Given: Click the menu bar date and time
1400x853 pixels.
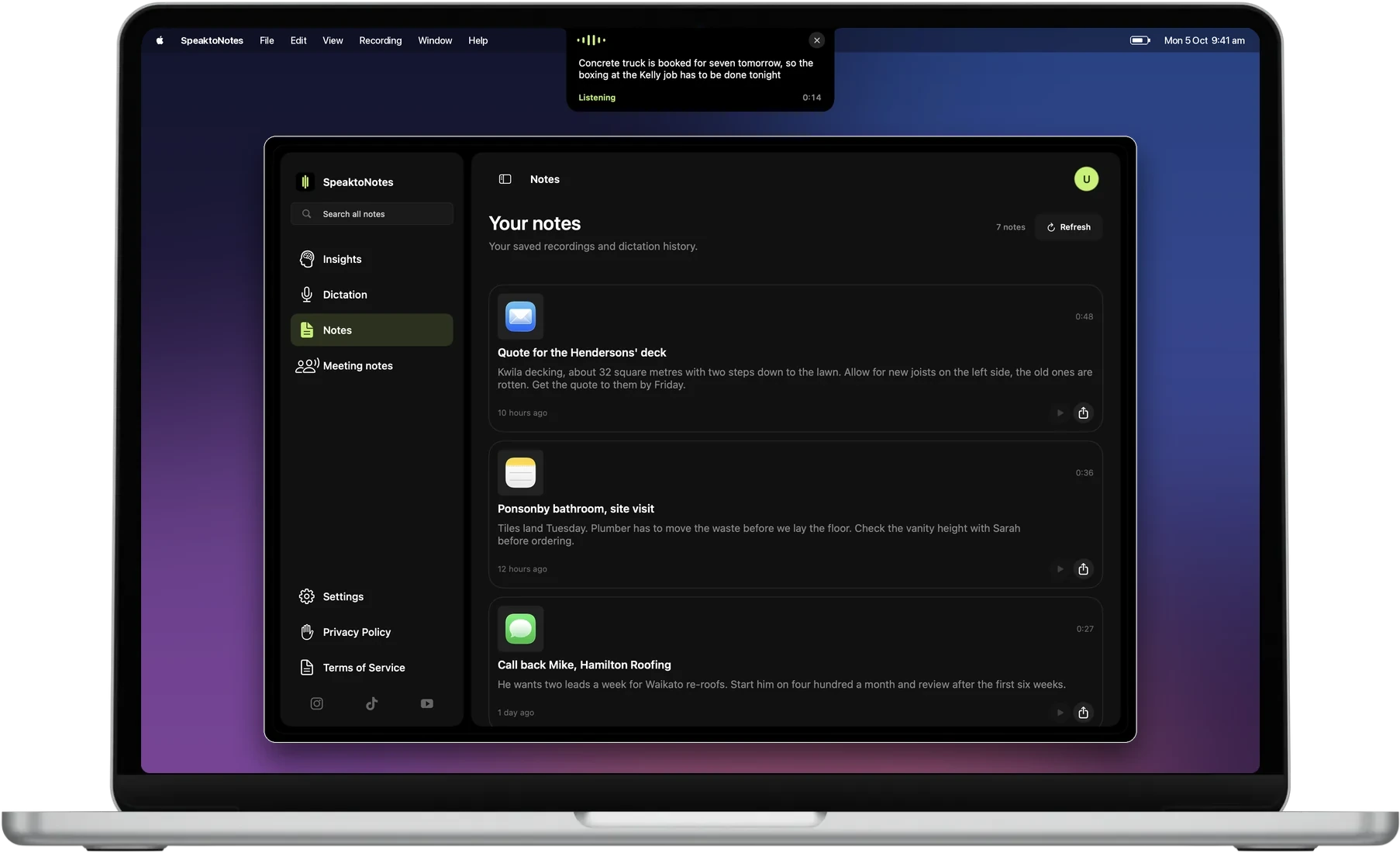Looking at the screenshot, I should tap(1204, 40).
